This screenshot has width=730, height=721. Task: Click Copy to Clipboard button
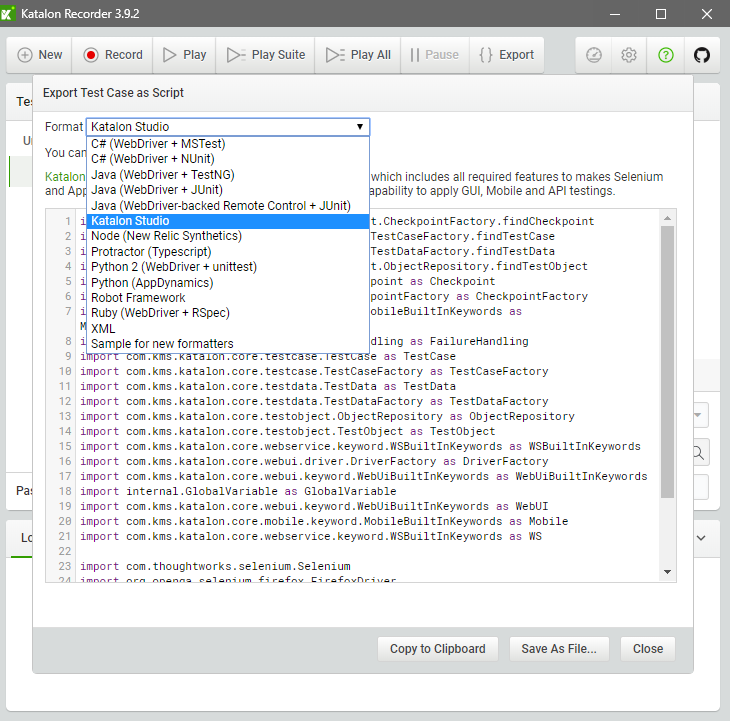438,649
